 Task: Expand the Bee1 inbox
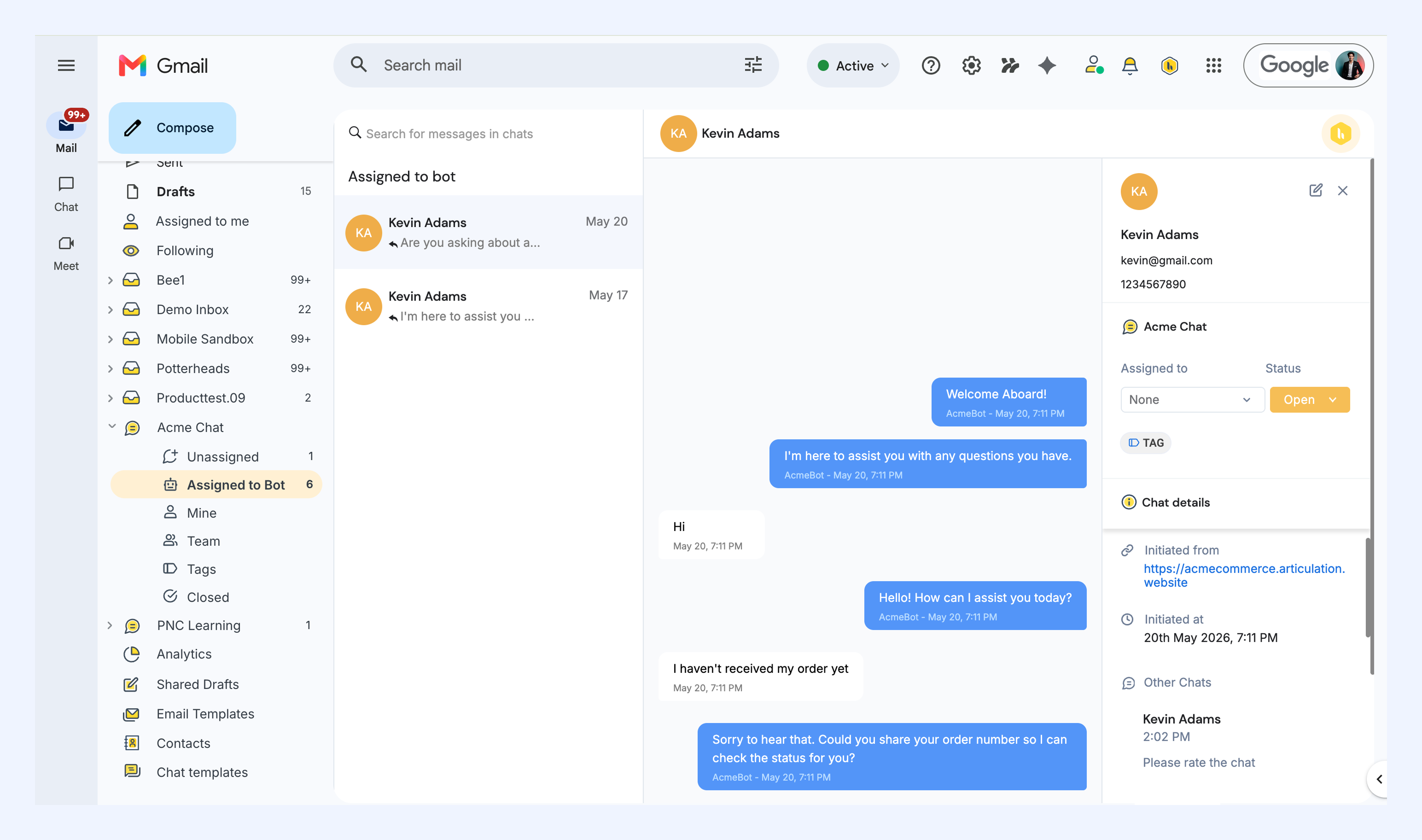coord(111,280)
